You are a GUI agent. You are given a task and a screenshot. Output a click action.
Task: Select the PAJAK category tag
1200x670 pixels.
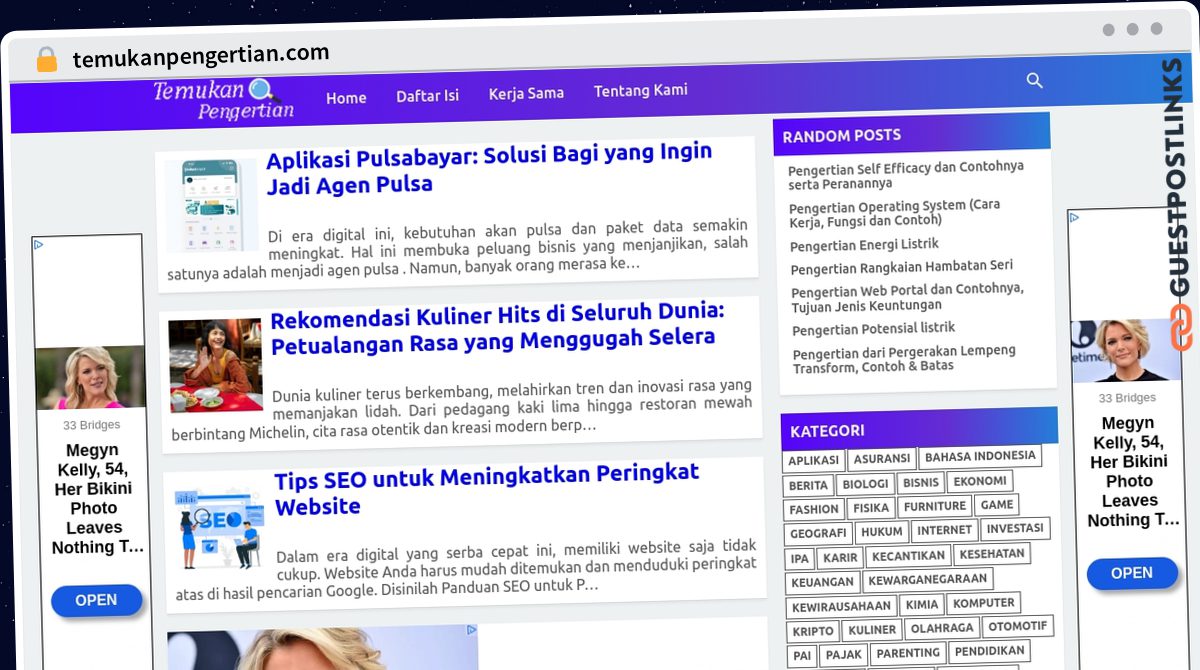tap(844, 655)
